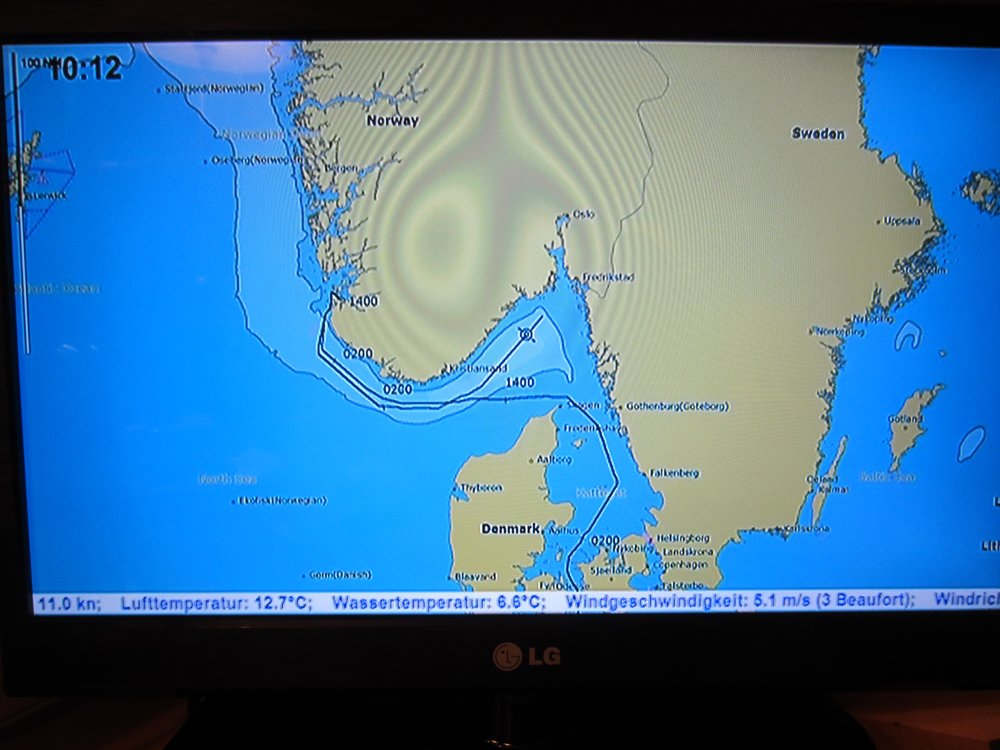The image size is (1000, 750).
Task: Click the 10:12 clock display
Action: tap(85, 69)
